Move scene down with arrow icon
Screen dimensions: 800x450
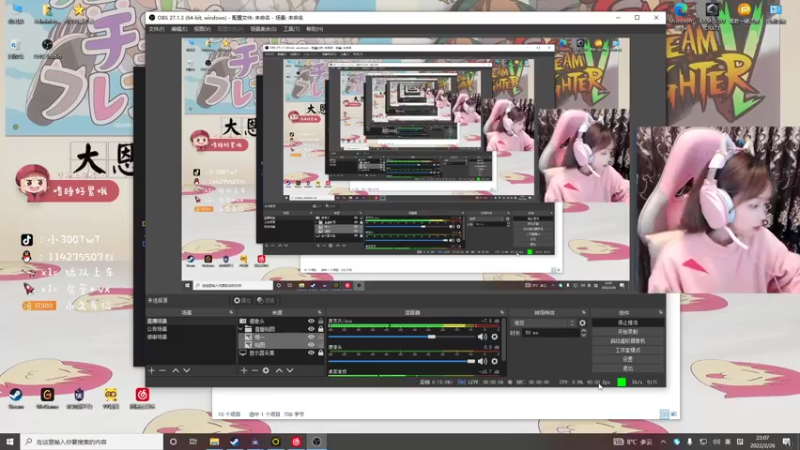(x=187, y=370)
